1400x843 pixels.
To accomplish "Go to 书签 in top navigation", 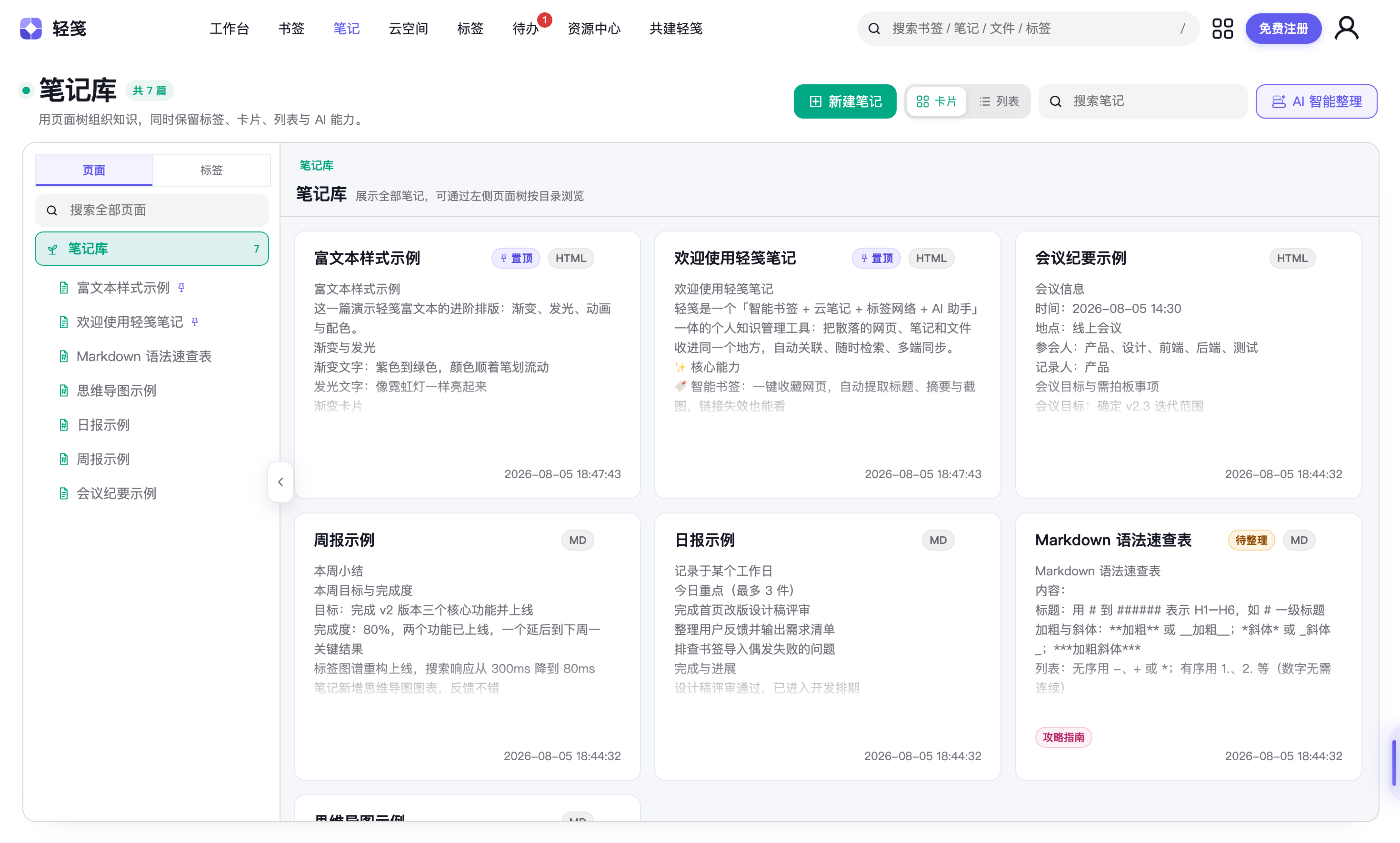I will (291, 29).
